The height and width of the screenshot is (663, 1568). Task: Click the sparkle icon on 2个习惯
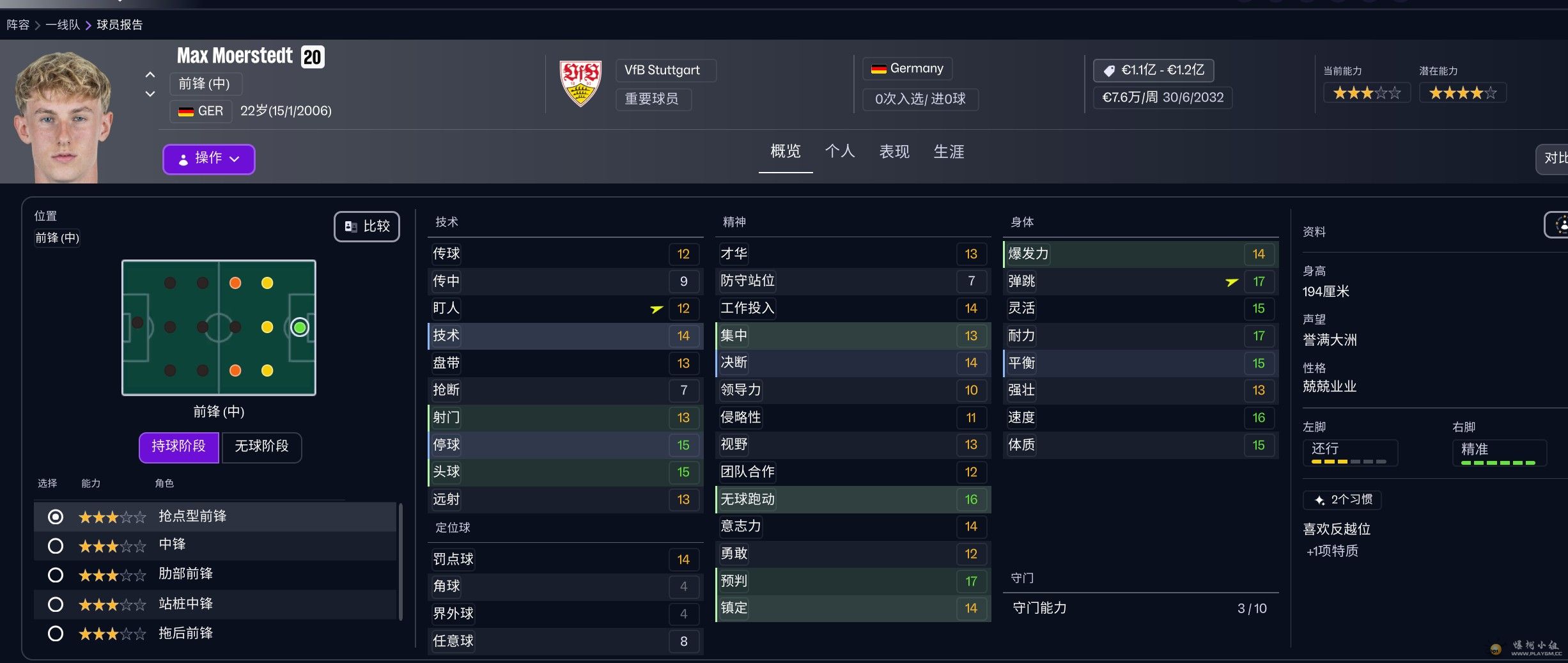1319,500
